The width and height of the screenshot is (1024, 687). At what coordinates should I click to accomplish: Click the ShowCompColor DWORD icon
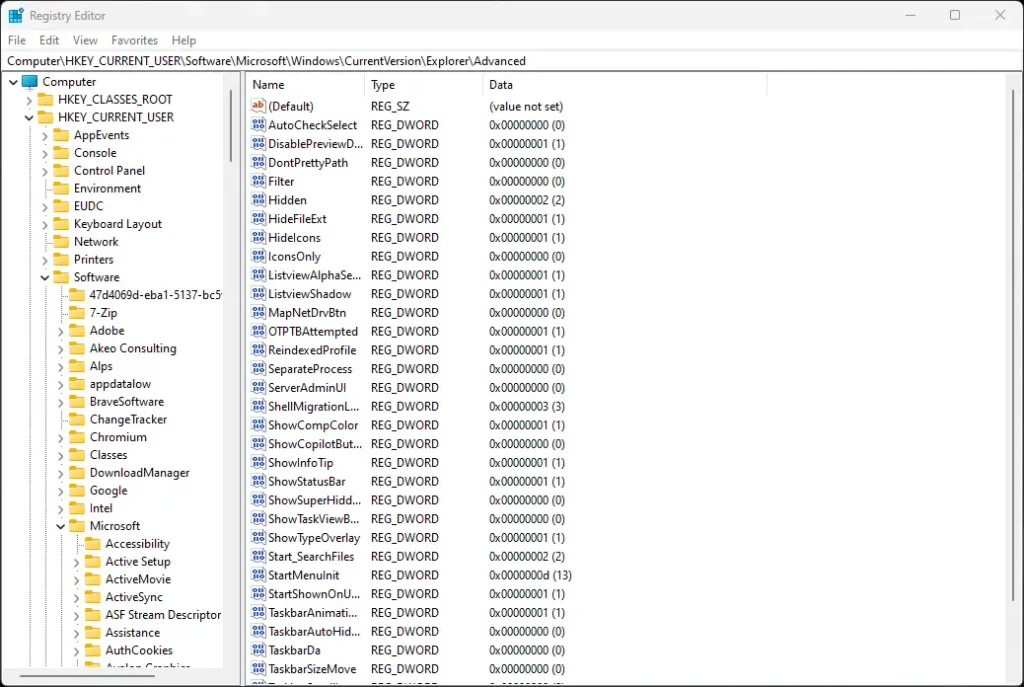(x=259, y=425)
